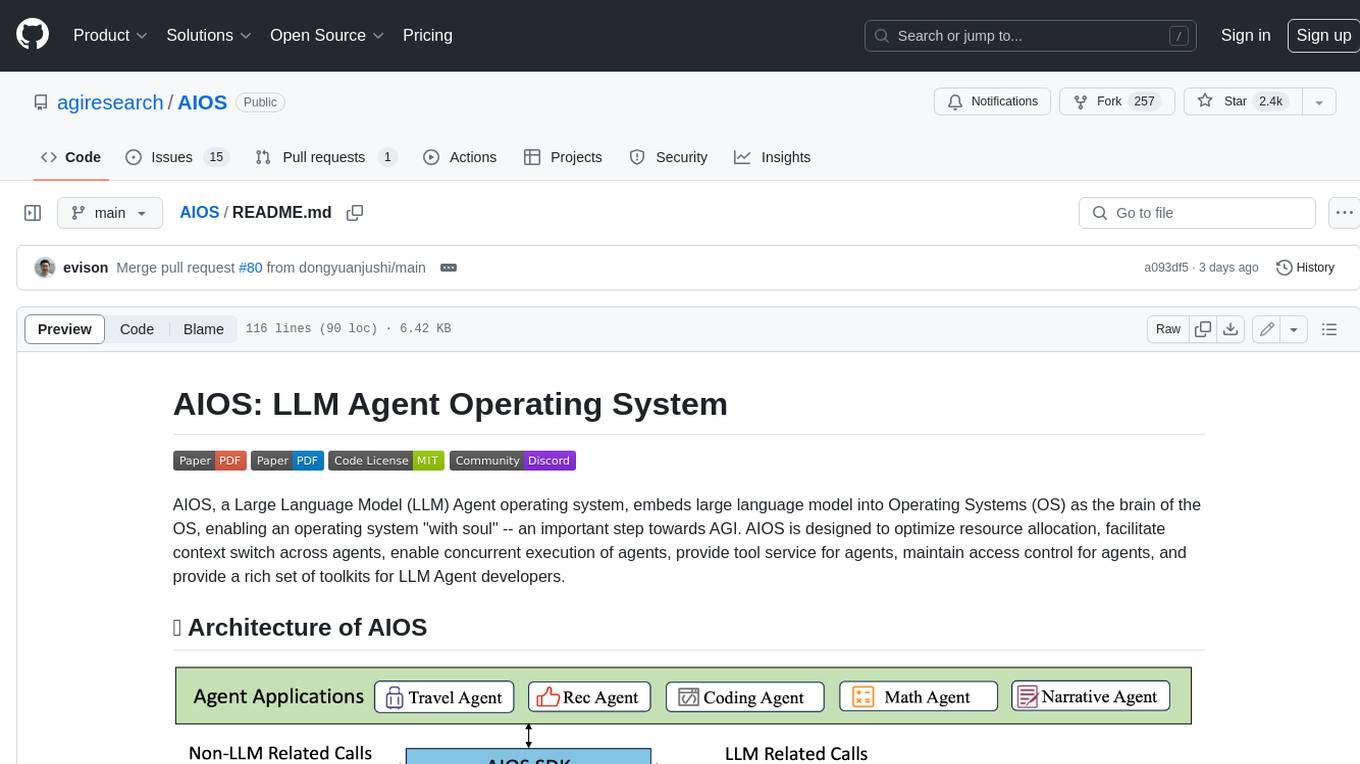Click the blue Paper PDF badge
This screenshot has height=764, width=1360.
click(x=287, y=460)
